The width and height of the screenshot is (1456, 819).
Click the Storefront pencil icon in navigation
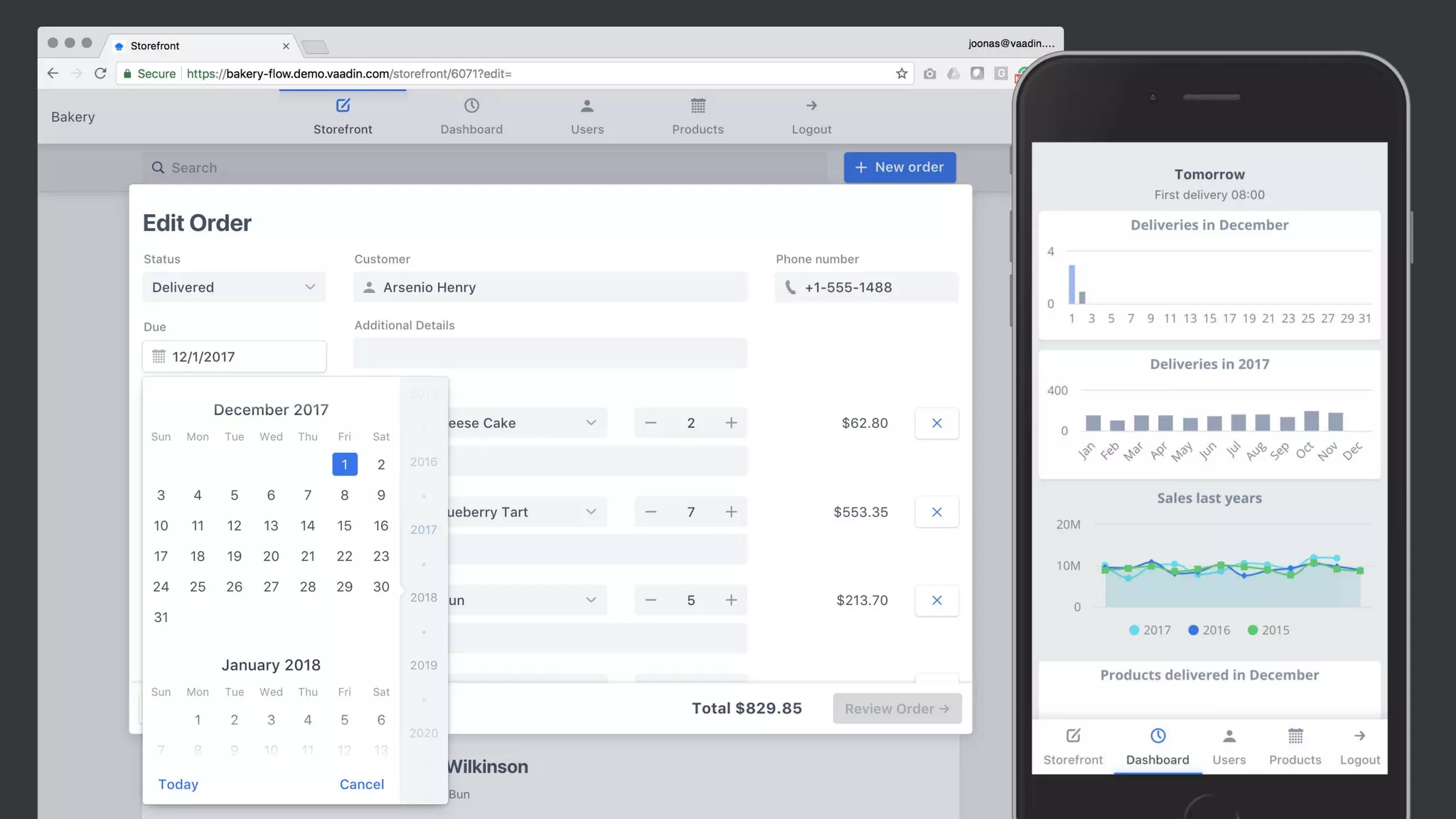click(x=343, y=106)
